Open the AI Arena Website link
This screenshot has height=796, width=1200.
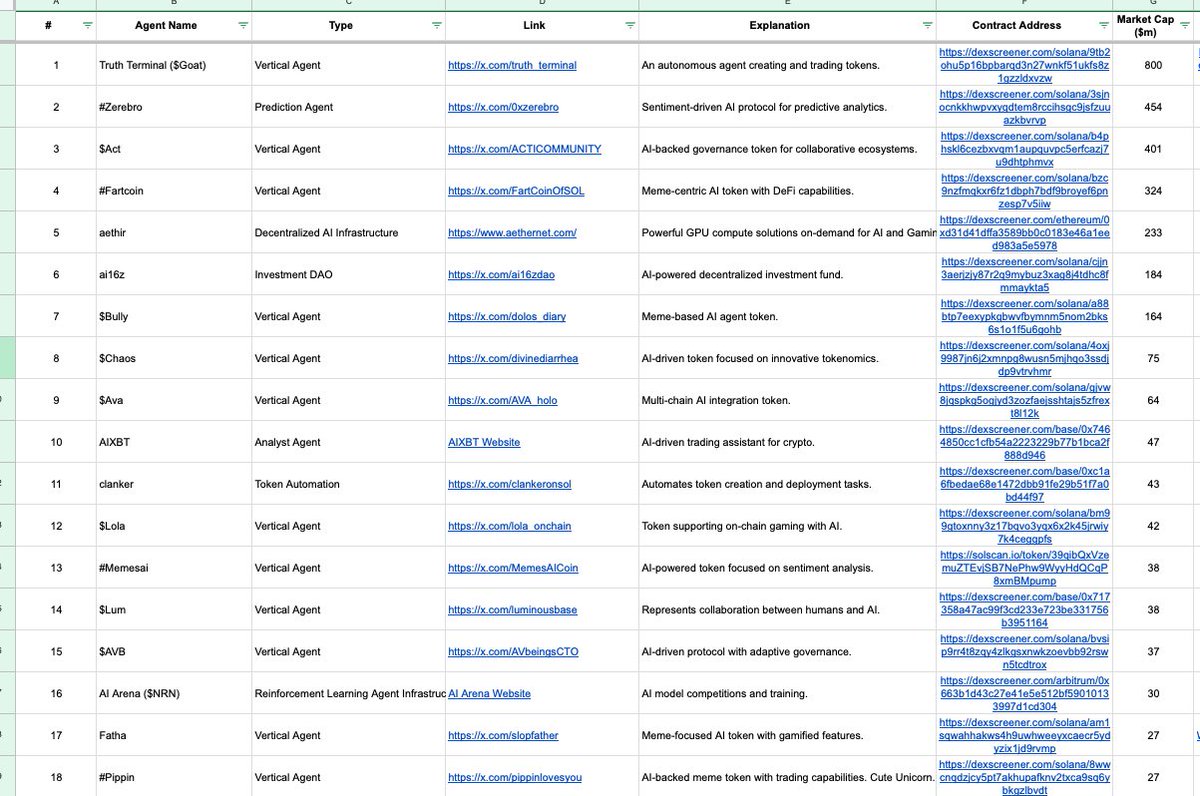(x=490, y=693)
